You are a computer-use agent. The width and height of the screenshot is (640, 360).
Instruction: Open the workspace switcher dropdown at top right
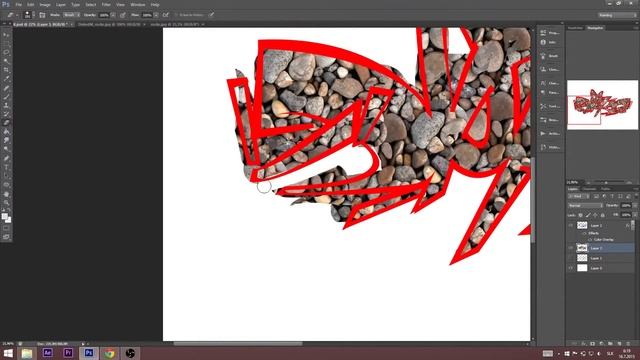(617, 15)
